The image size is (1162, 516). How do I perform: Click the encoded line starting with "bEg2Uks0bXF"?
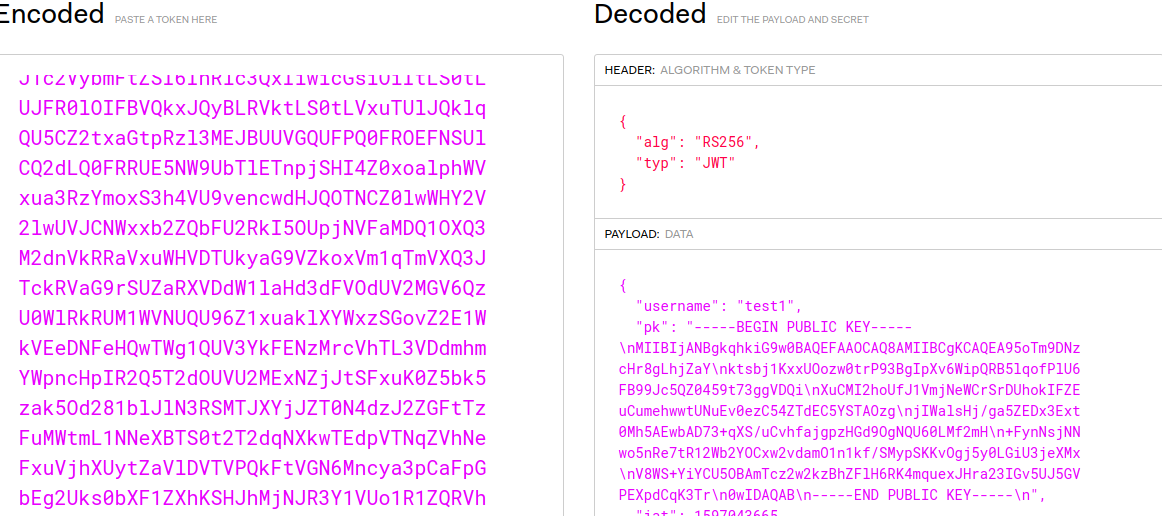(252, 497)
